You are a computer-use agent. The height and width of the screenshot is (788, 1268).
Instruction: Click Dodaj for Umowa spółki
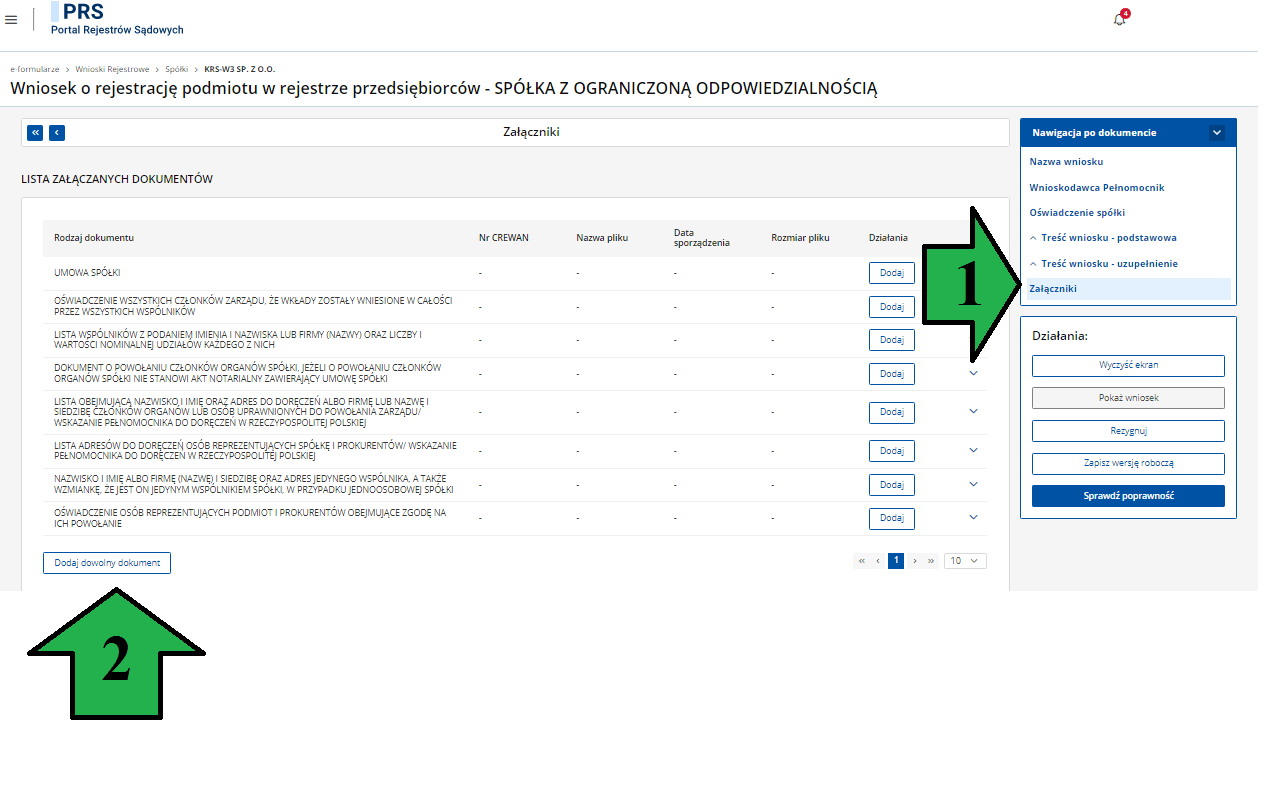(x=892, y=273)
